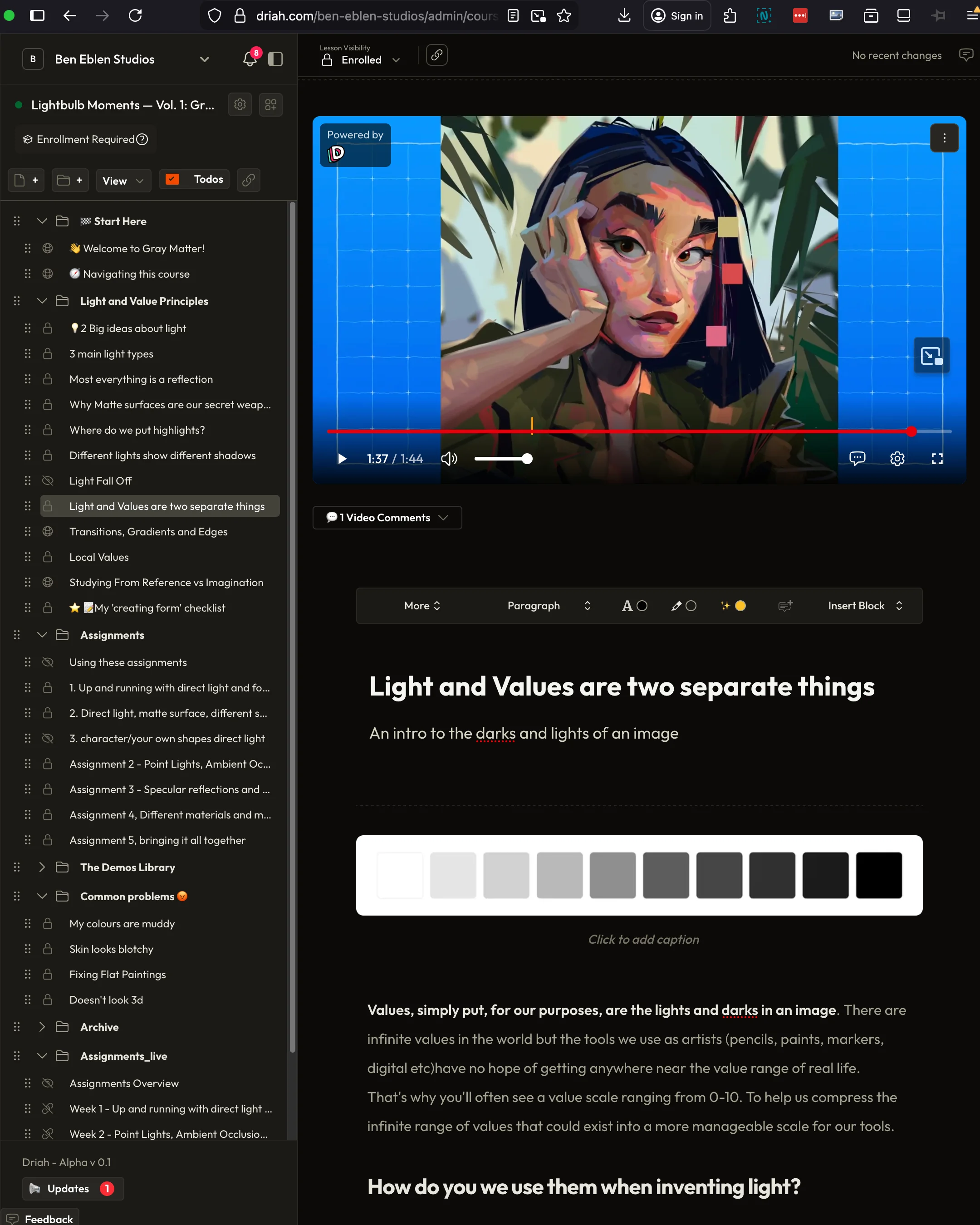Open video three-dot options menu

tap(944, 138)
